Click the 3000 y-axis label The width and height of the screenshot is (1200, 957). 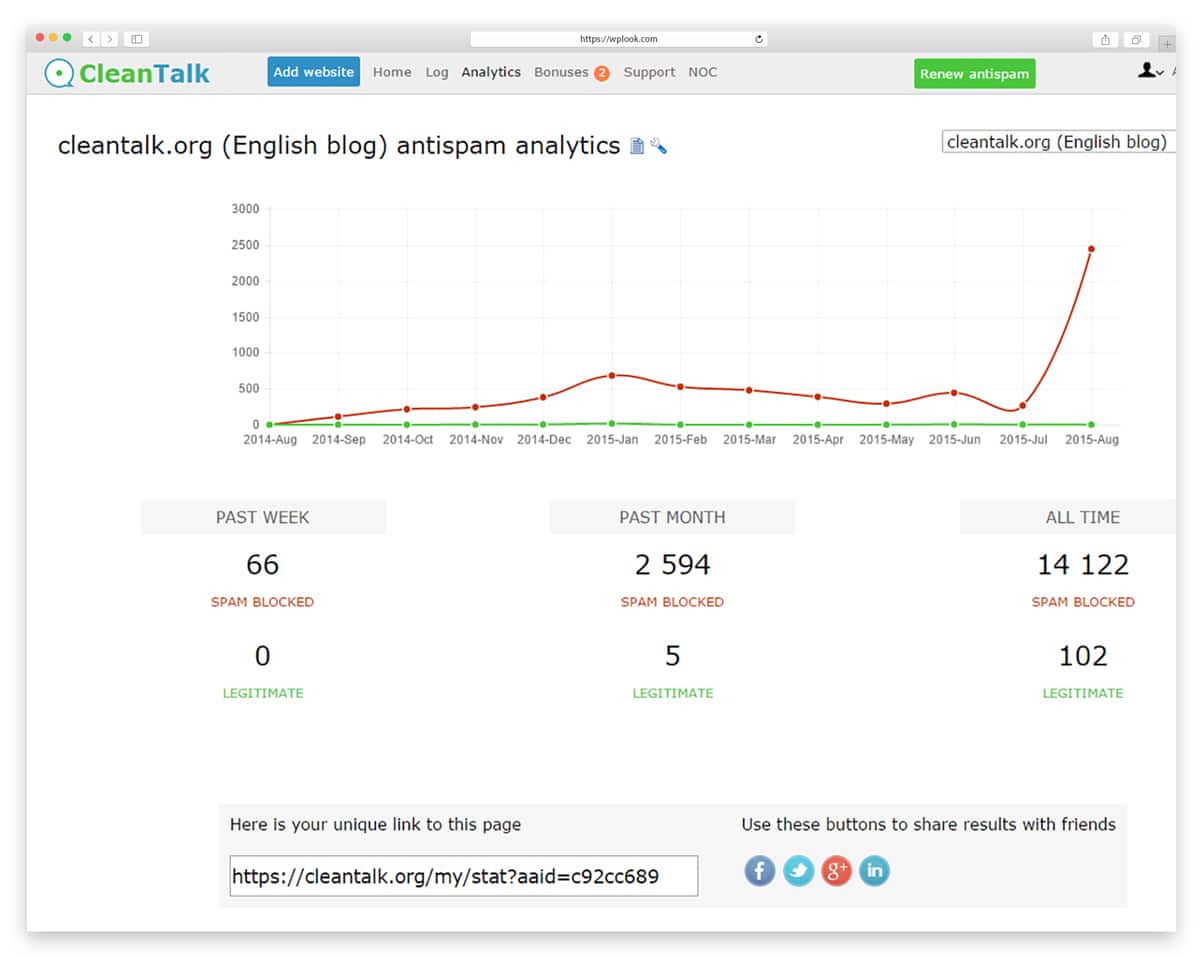coord(245,209)
